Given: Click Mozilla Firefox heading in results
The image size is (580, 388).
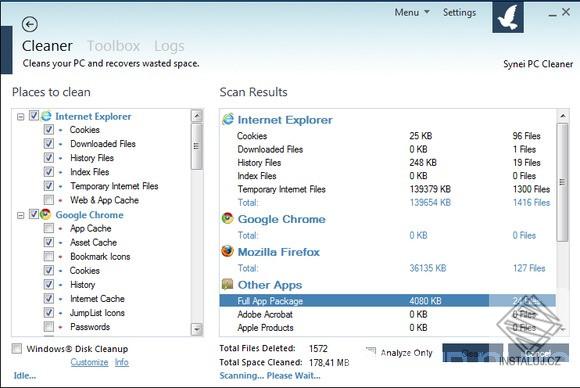Looking at the screenshot, I should [x=279, y=252].
